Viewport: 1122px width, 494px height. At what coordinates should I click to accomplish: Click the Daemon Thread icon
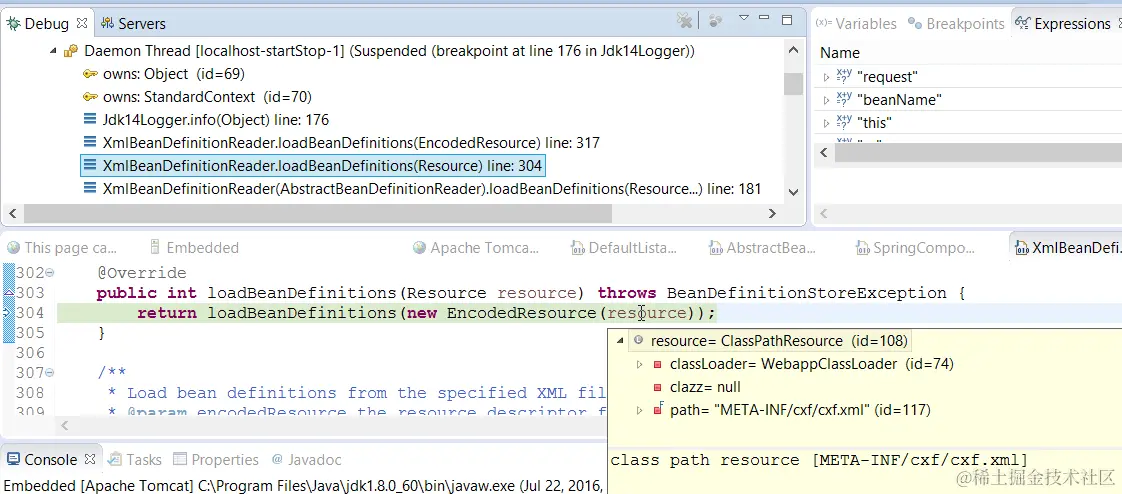pos(70,51)
